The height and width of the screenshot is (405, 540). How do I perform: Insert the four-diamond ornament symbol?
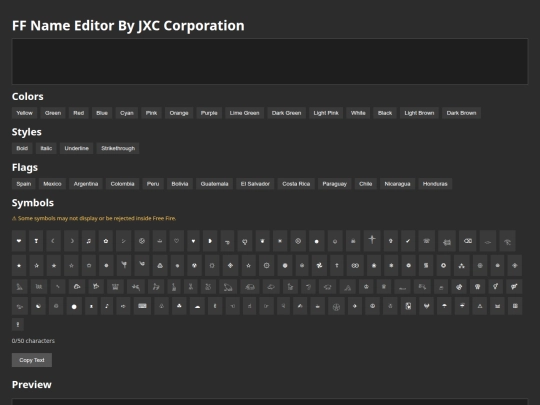230,266
